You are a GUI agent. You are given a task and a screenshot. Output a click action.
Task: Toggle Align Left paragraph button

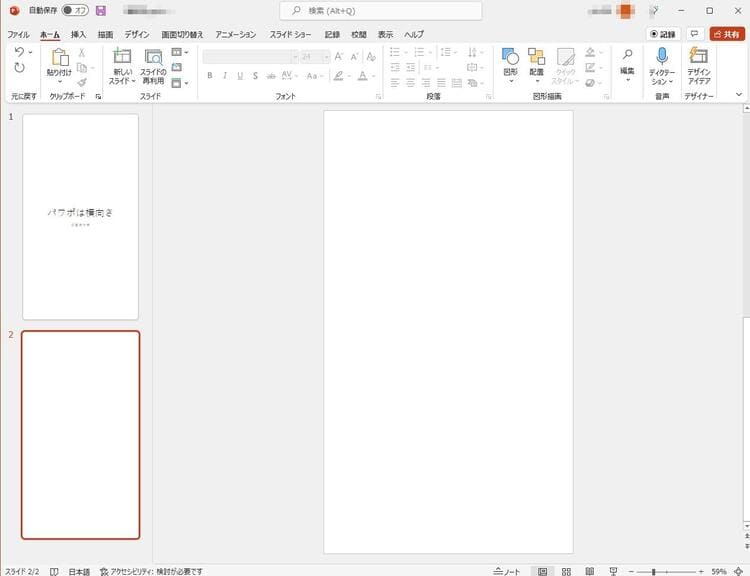[x=395, y=83]
